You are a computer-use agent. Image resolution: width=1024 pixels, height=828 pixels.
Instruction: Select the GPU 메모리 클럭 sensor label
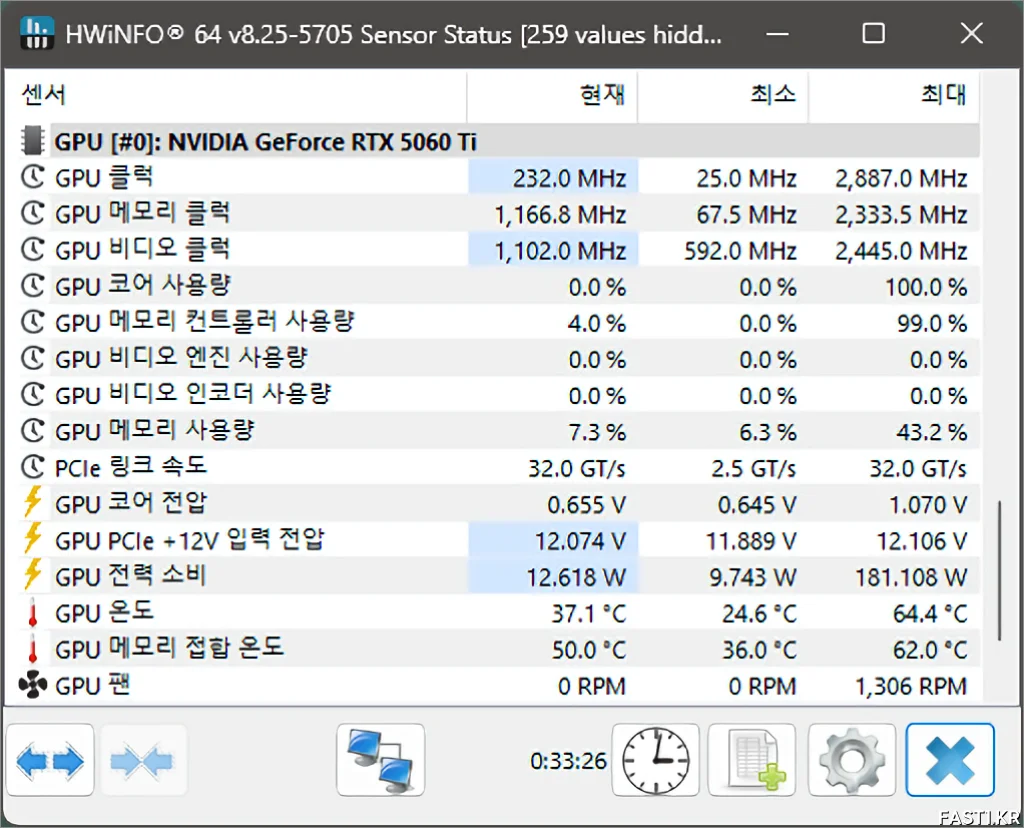[142, 214]
